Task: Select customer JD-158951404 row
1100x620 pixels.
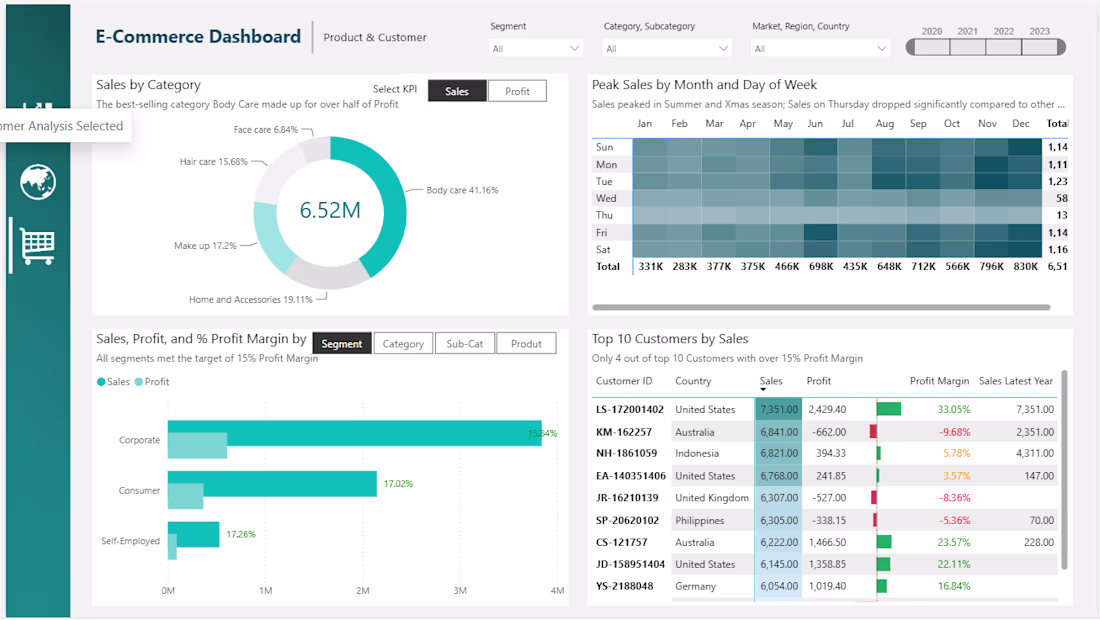Action: tap(825, 564)
